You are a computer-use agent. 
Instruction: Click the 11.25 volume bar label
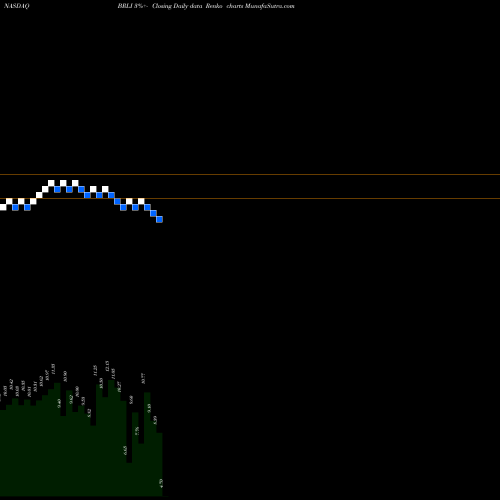tap(95, 371)
